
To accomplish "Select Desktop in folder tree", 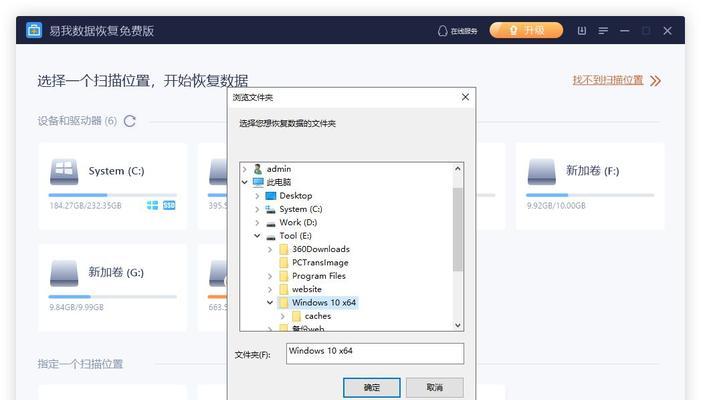I will coord(296,196).
